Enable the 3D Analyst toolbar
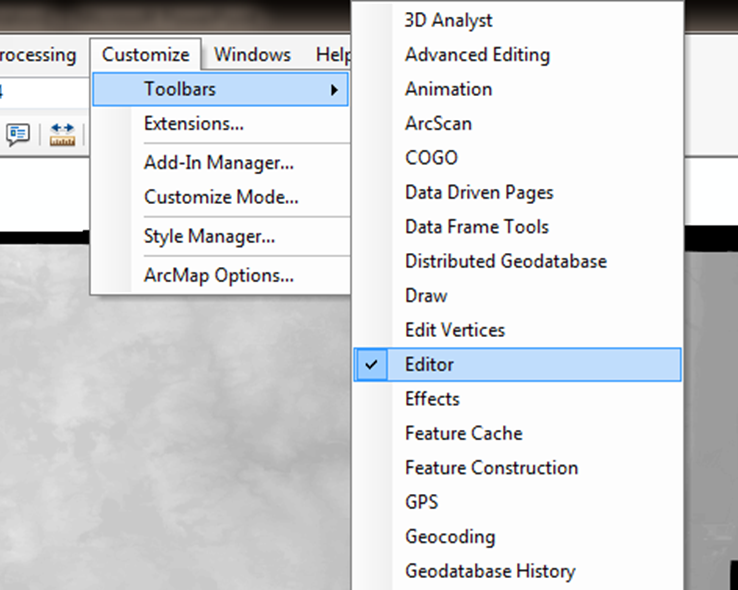738x590 pixels. point(517,20)
